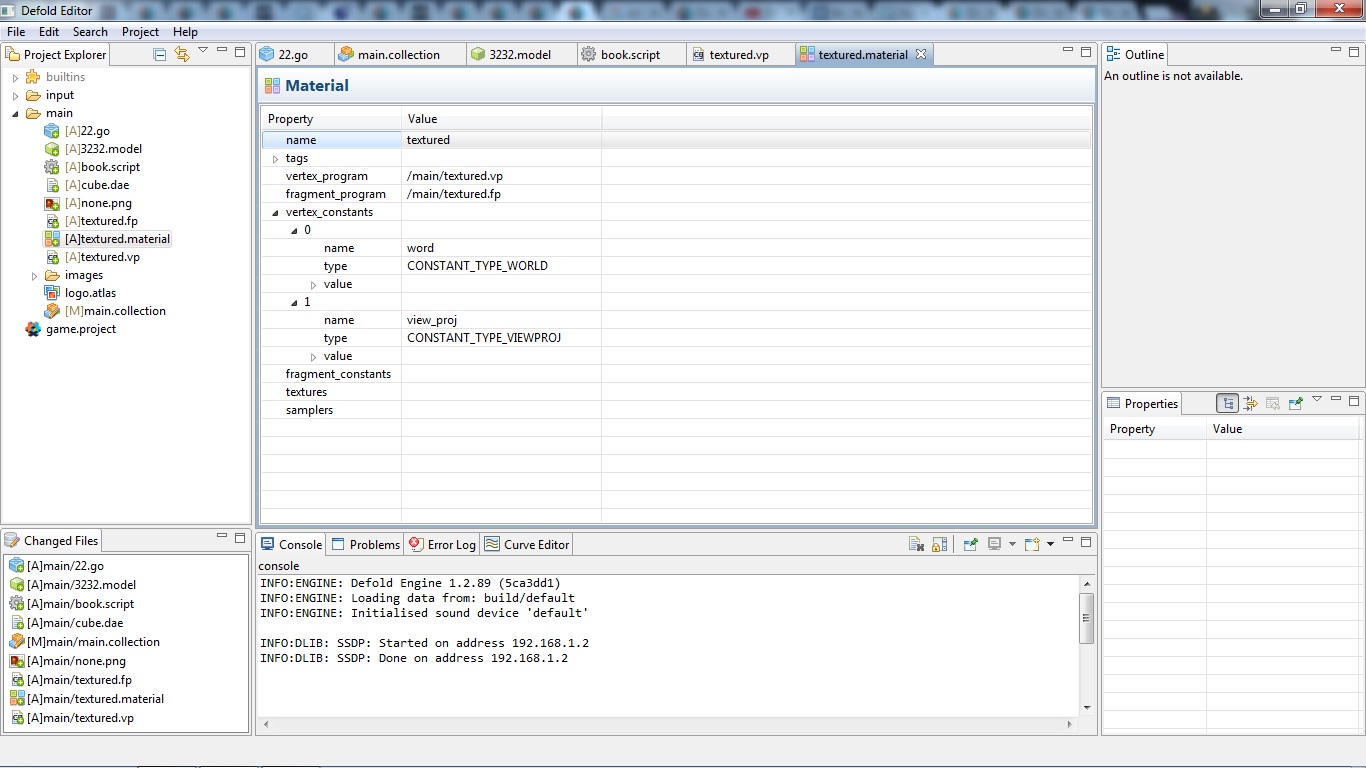The height and width of the screenshot is (768, 1366).
Task: Click Open Console icon in console toolbar
Action: (x=1032, y=544)
